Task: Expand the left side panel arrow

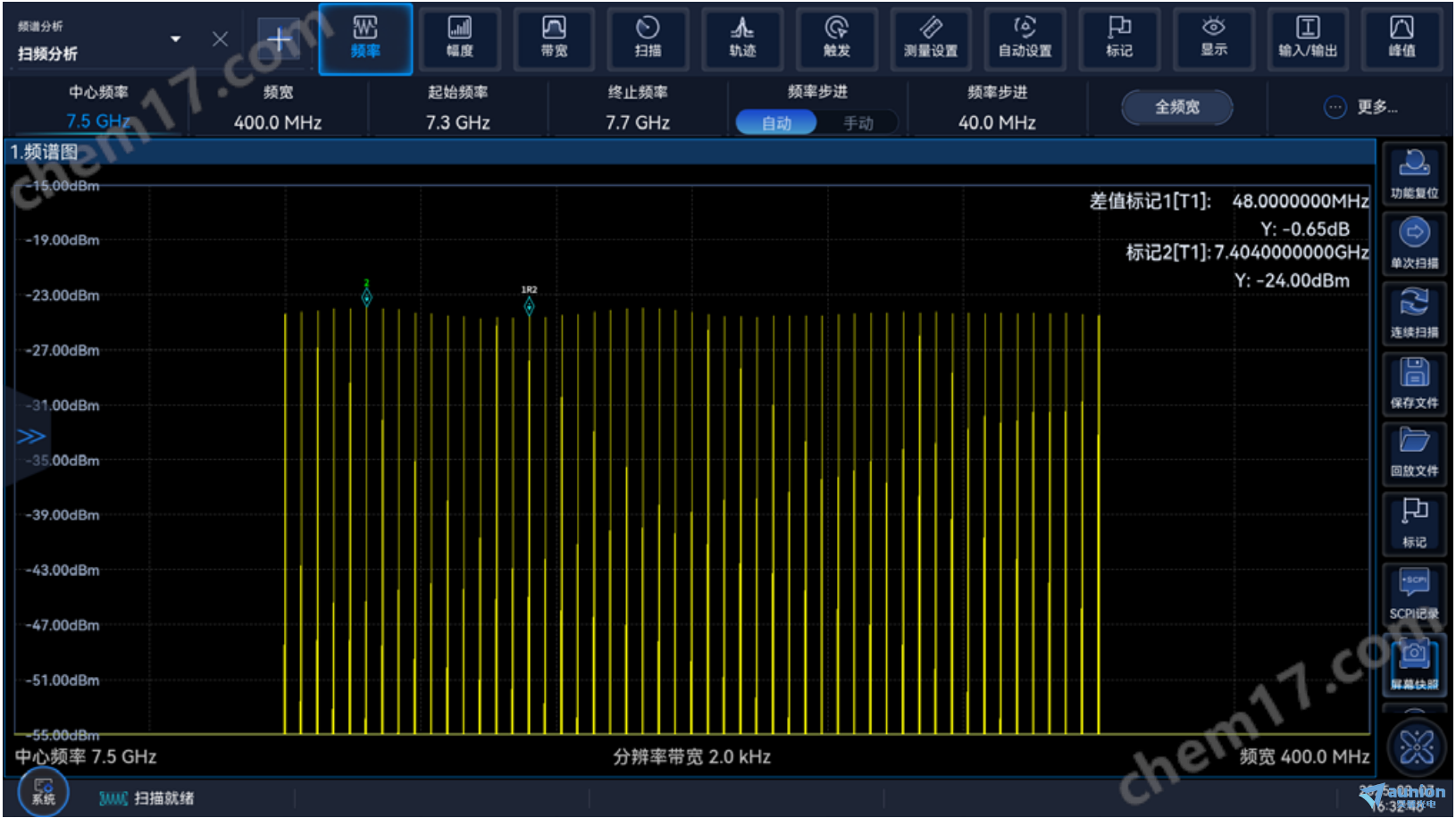Action: 30,436
